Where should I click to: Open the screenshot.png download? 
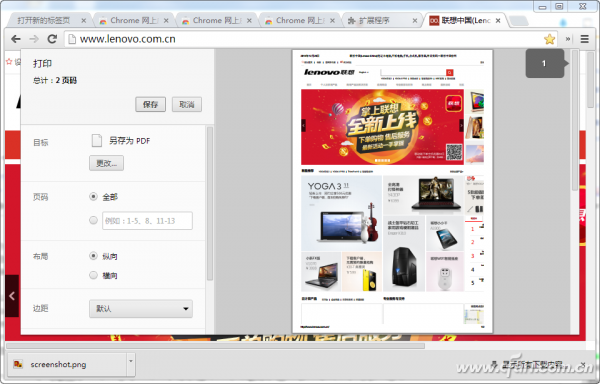click(67, 364)
